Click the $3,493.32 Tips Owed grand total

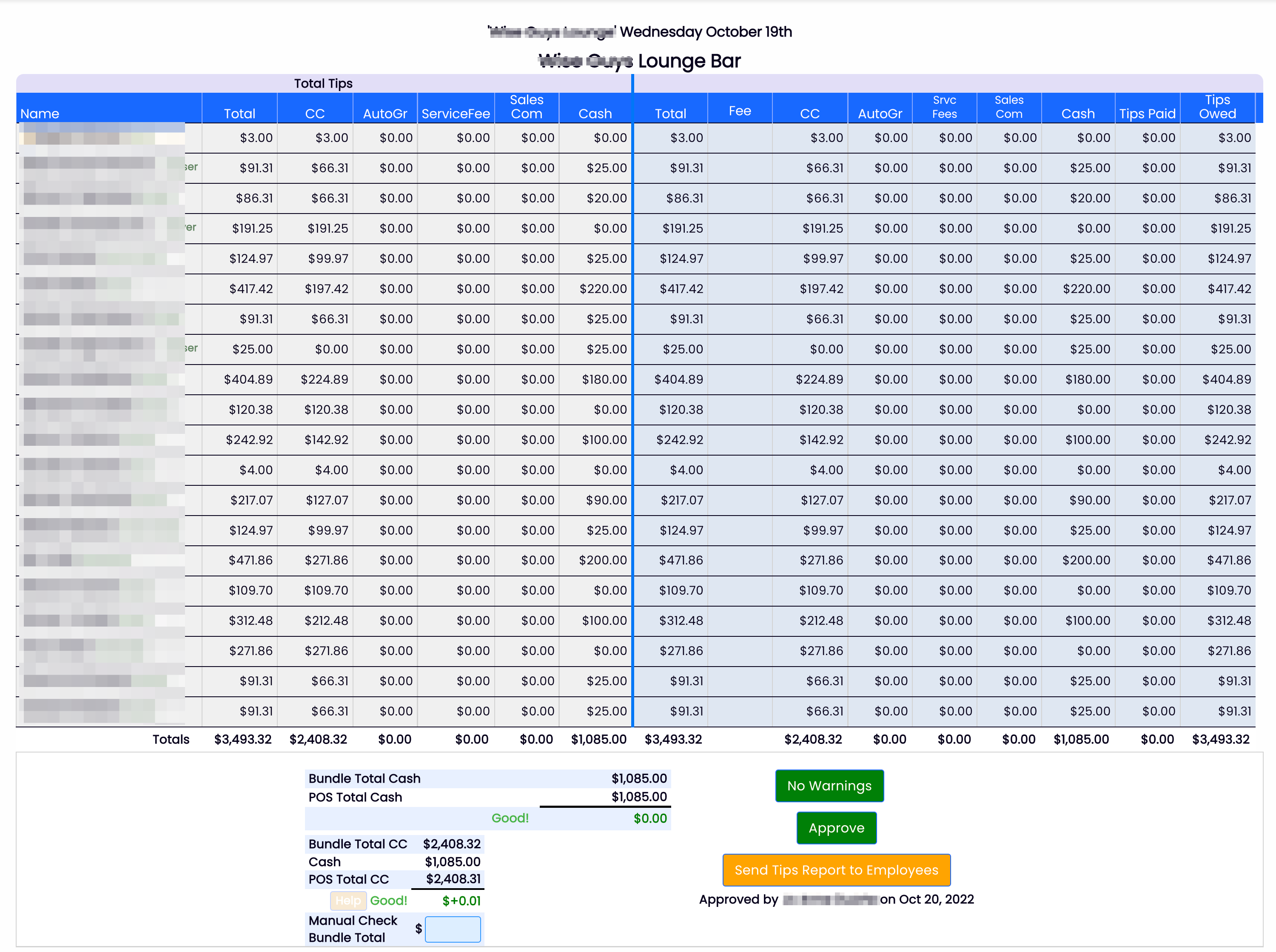click(1220, 739)
